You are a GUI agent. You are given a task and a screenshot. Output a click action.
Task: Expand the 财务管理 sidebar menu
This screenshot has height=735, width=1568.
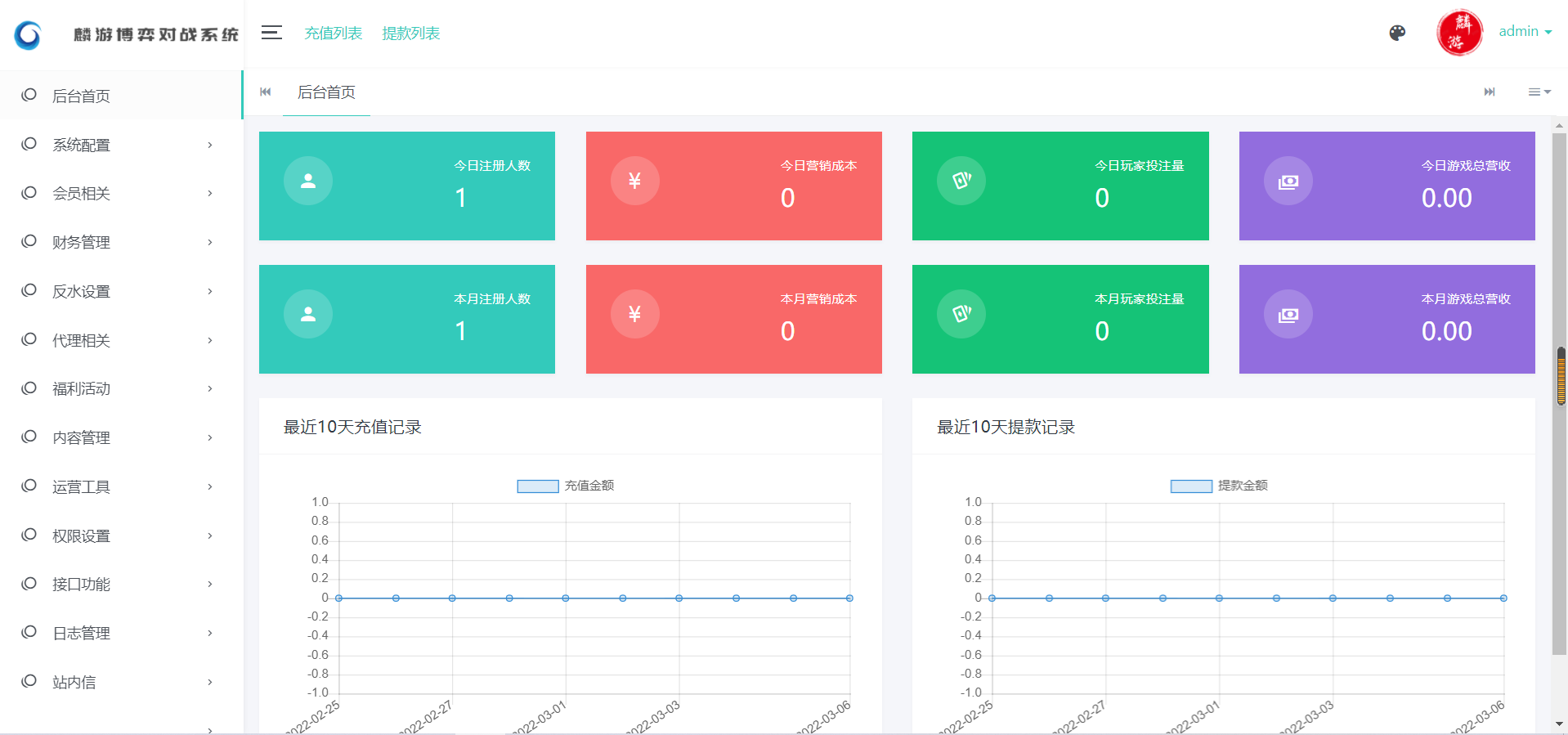(x=121, y=242)
